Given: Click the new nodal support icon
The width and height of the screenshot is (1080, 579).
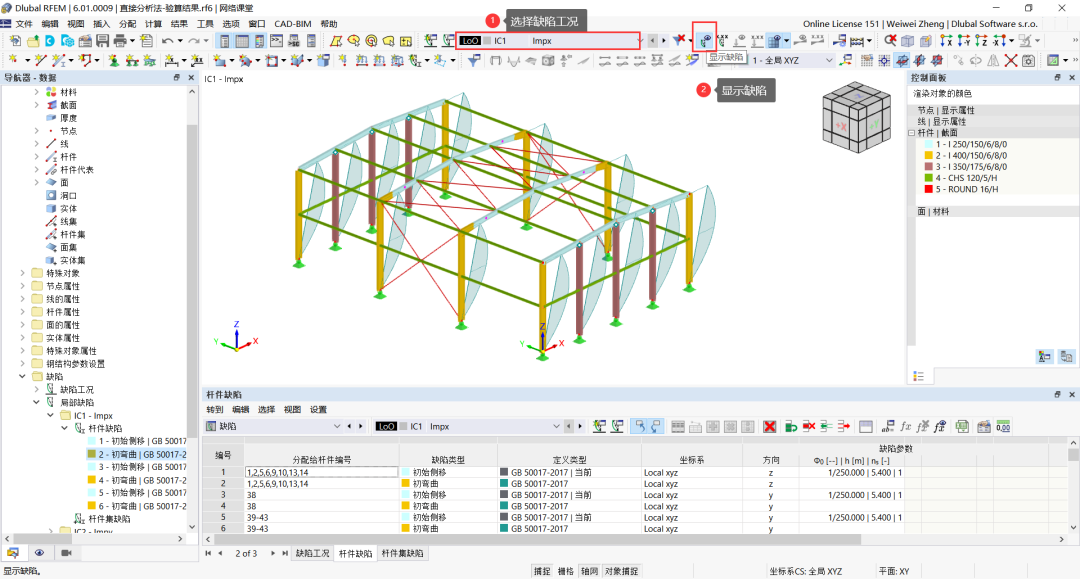Looking at the screenshot, I should pyautogui.click(x=114, y=61).
